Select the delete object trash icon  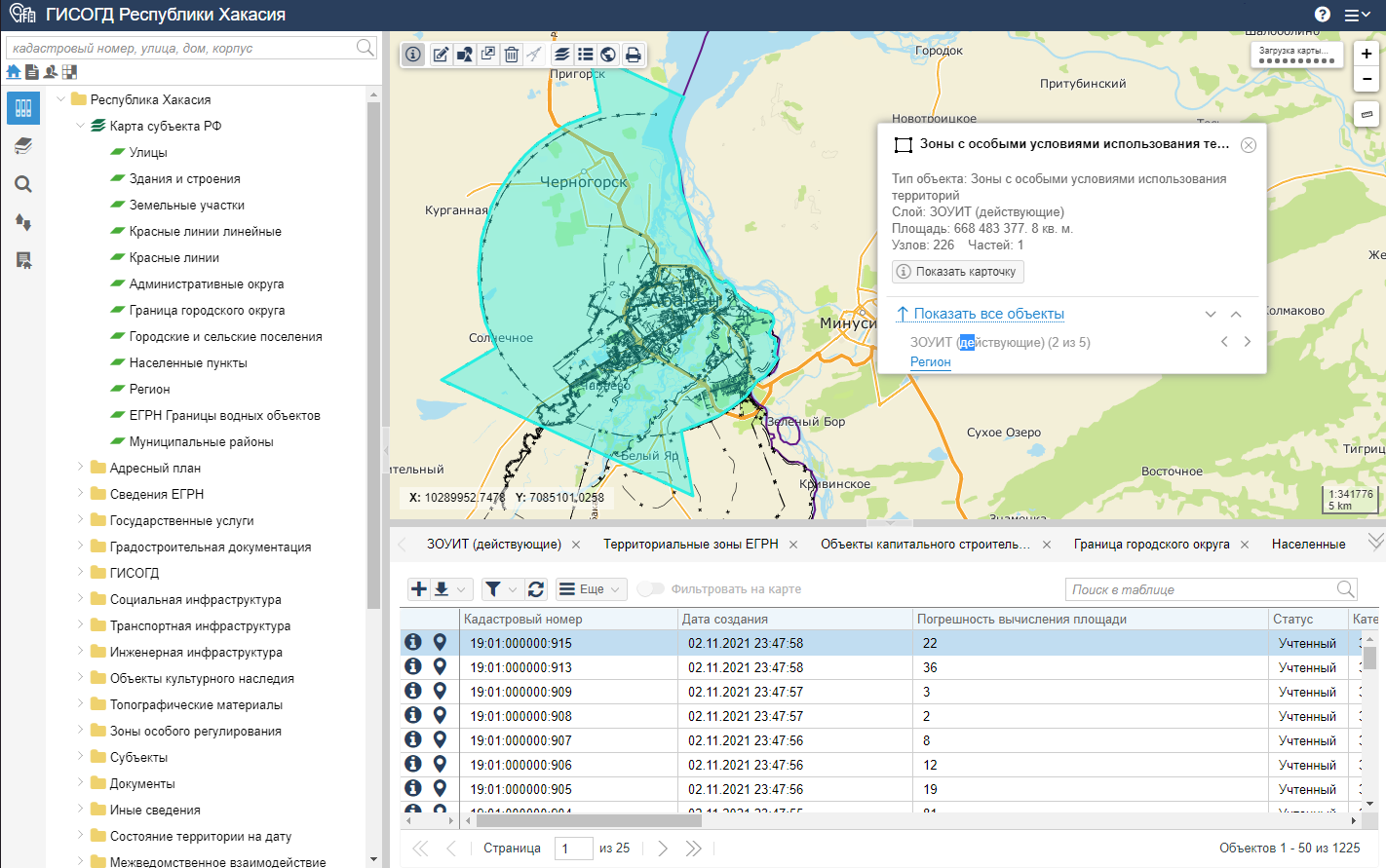(x=512, y=55)
